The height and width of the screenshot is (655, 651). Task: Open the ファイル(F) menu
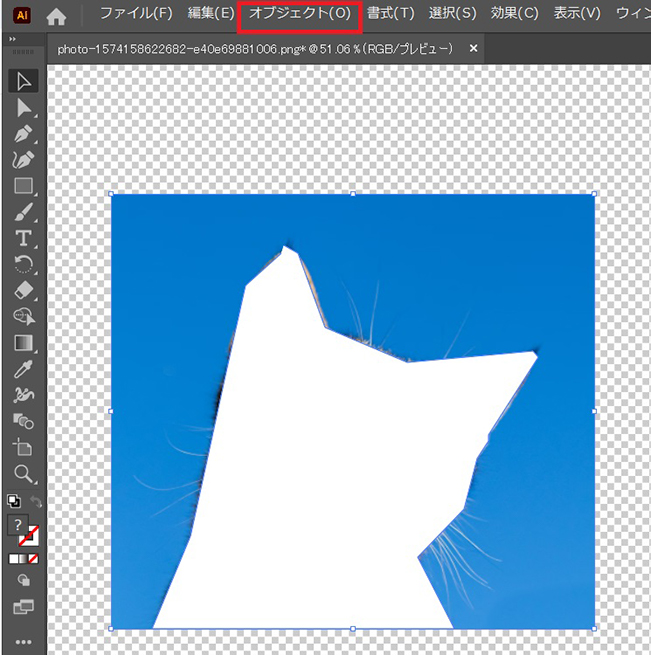click(x=136, y=14)
